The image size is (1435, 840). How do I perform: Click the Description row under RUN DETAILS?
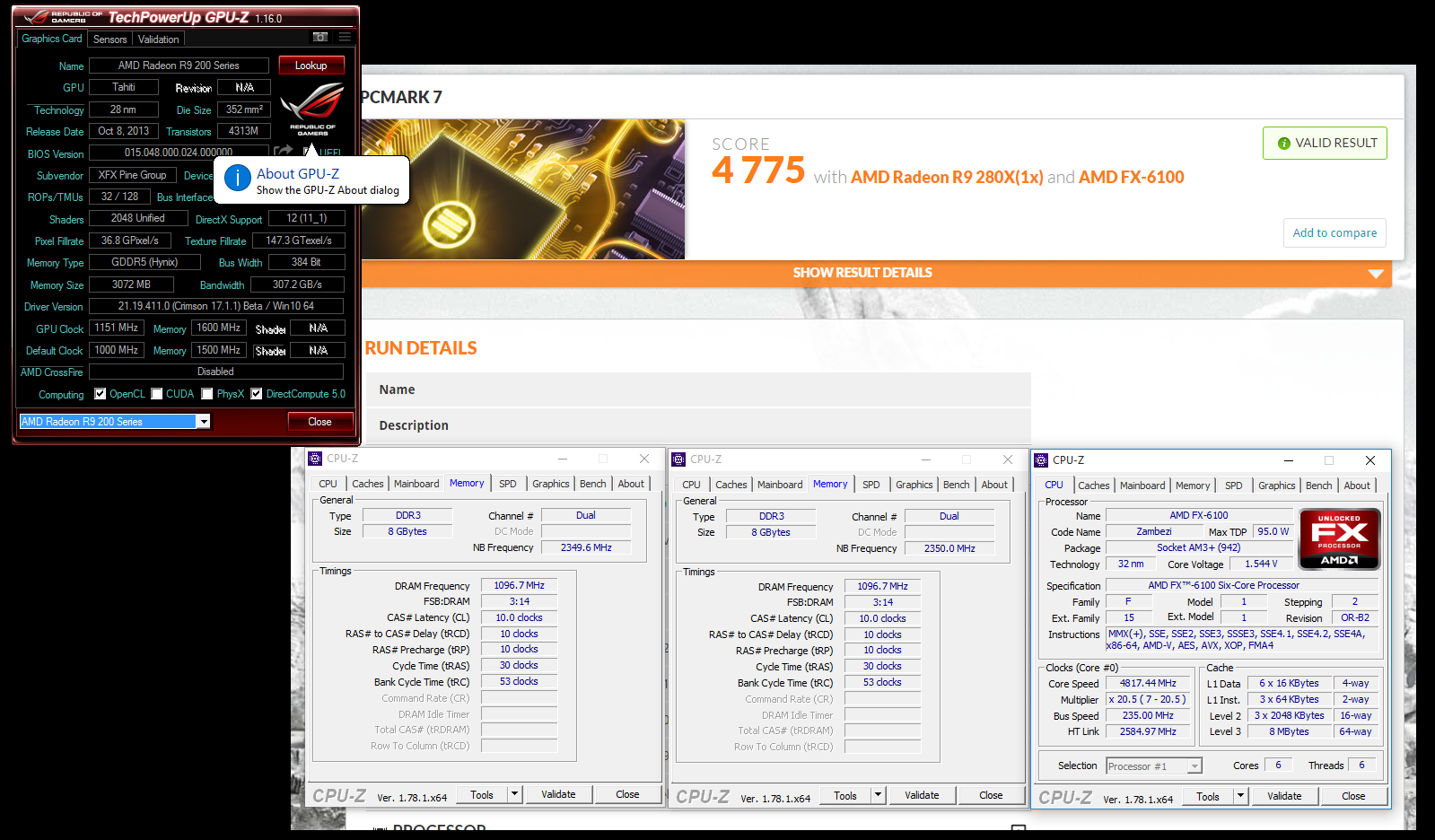pyautogui.click(x=696, y=425)
